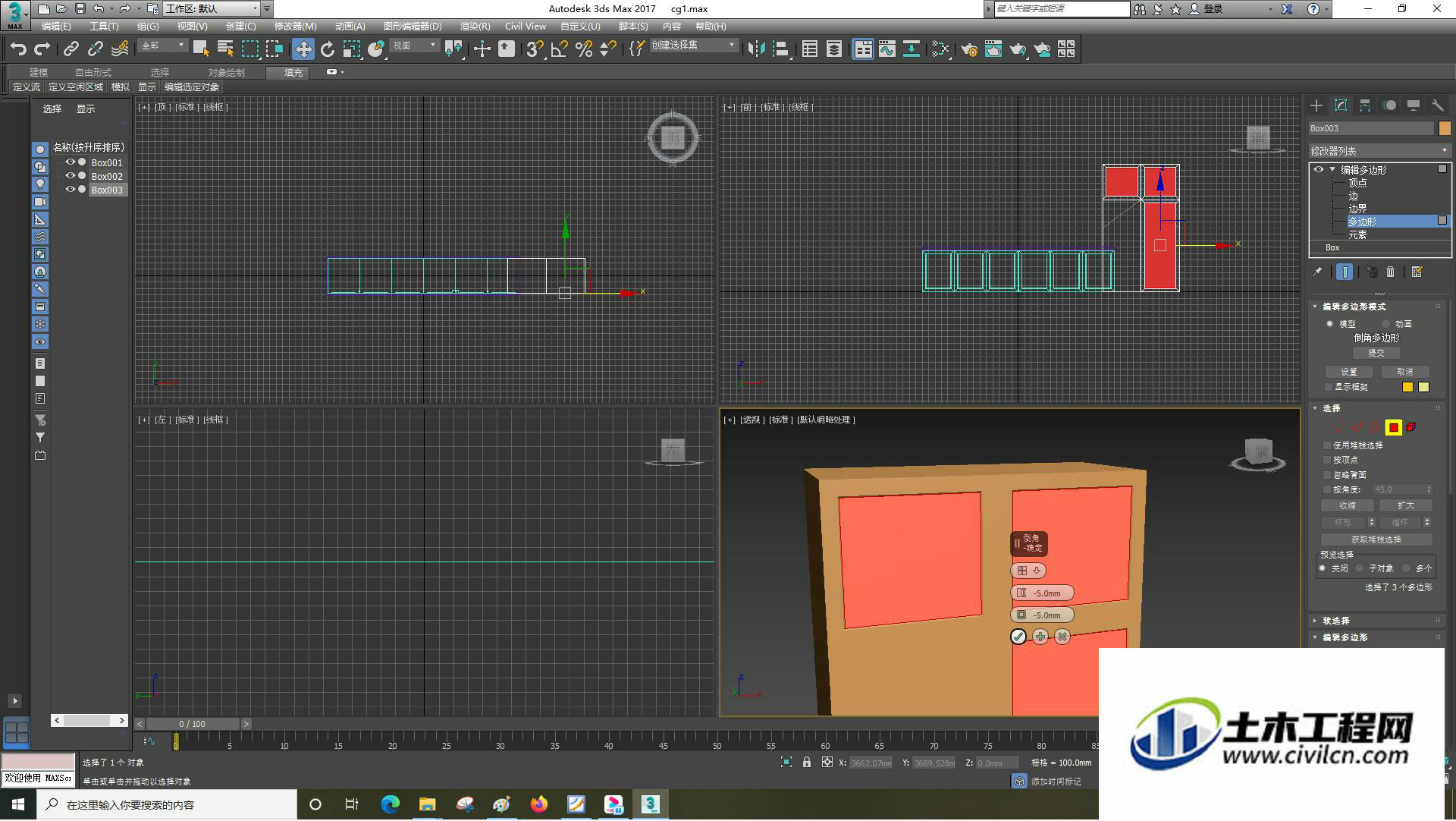
Task: Click the Redo arrow in main toolbar
Action: pos(42,49)
